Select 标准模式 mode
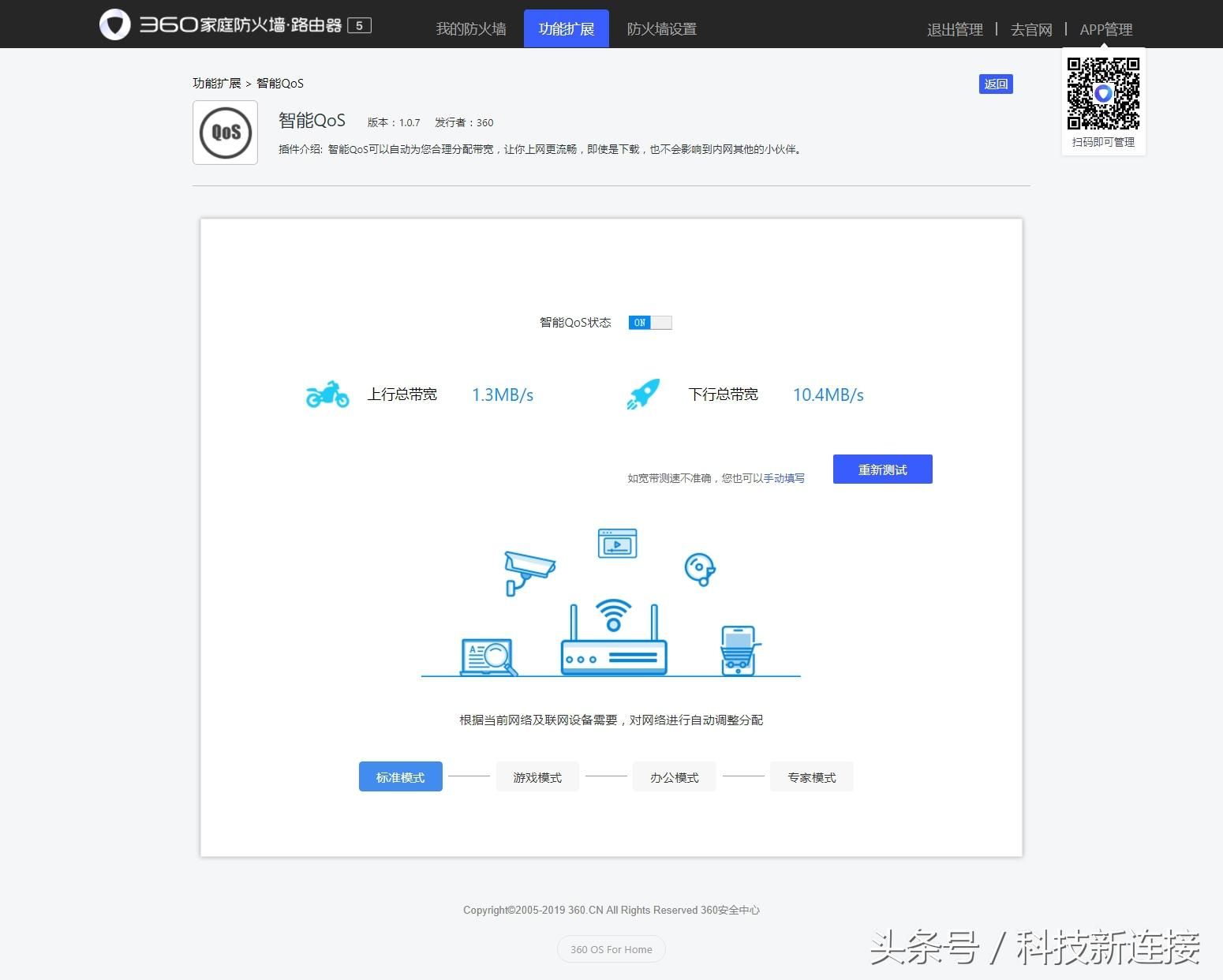Screen dimensions: 1223x980 click(x=400, y=777)
